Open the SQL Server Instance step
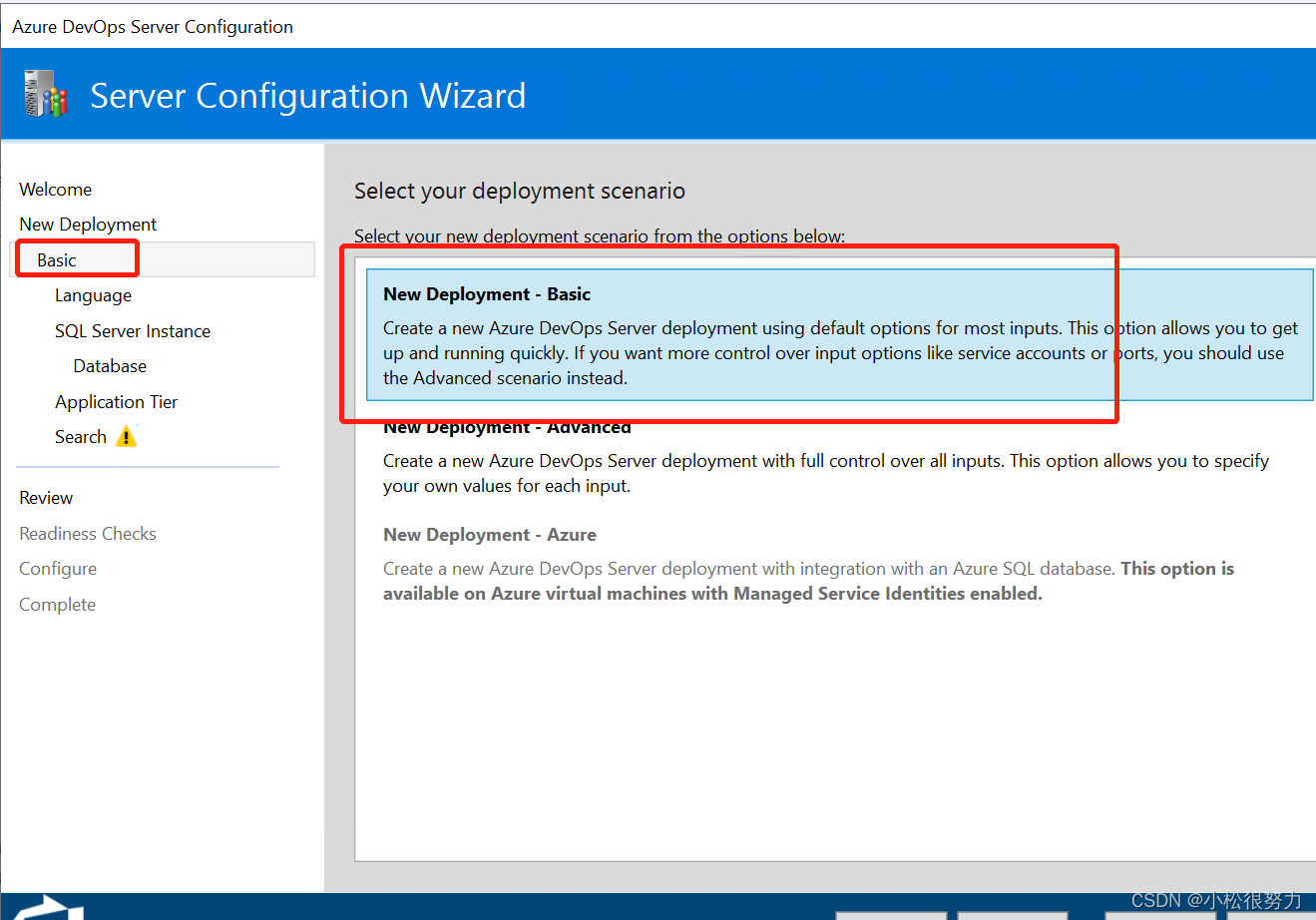Image resolution: width=1316 pixels, height=920 pixels. (x=133, y=331)
